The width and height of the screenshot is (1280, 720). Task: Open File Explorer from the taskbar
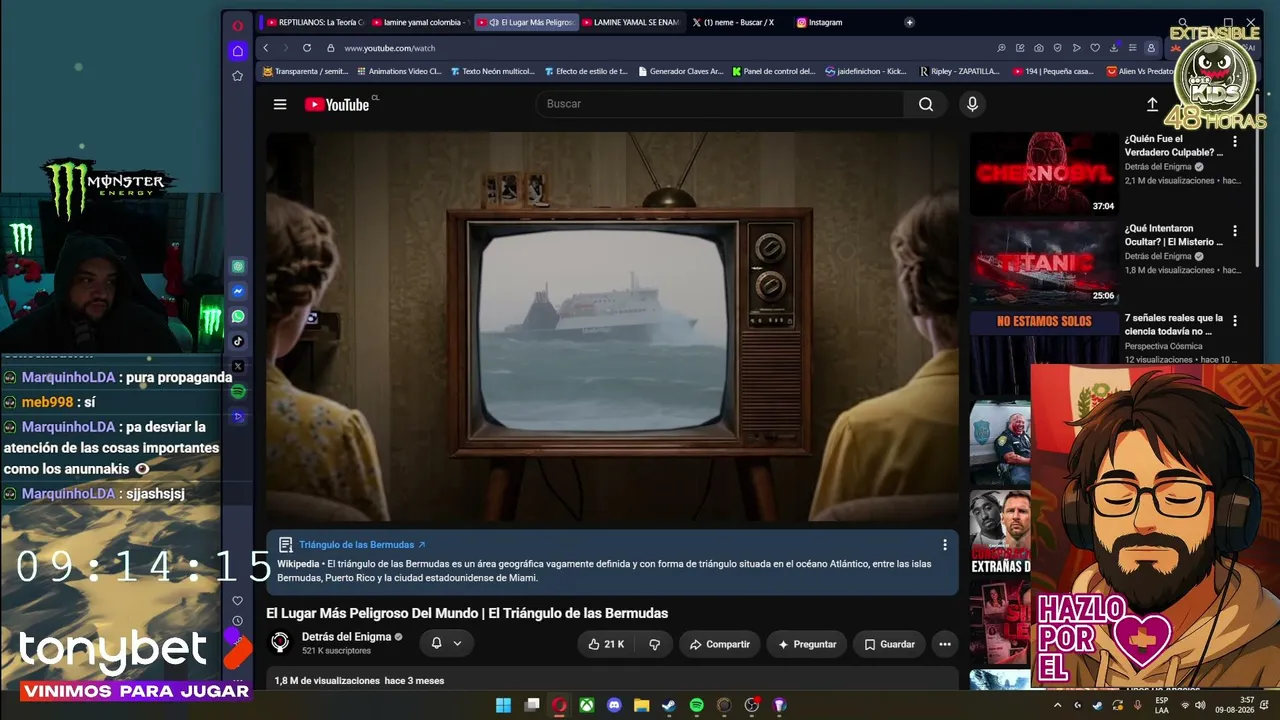click(642, 705)
